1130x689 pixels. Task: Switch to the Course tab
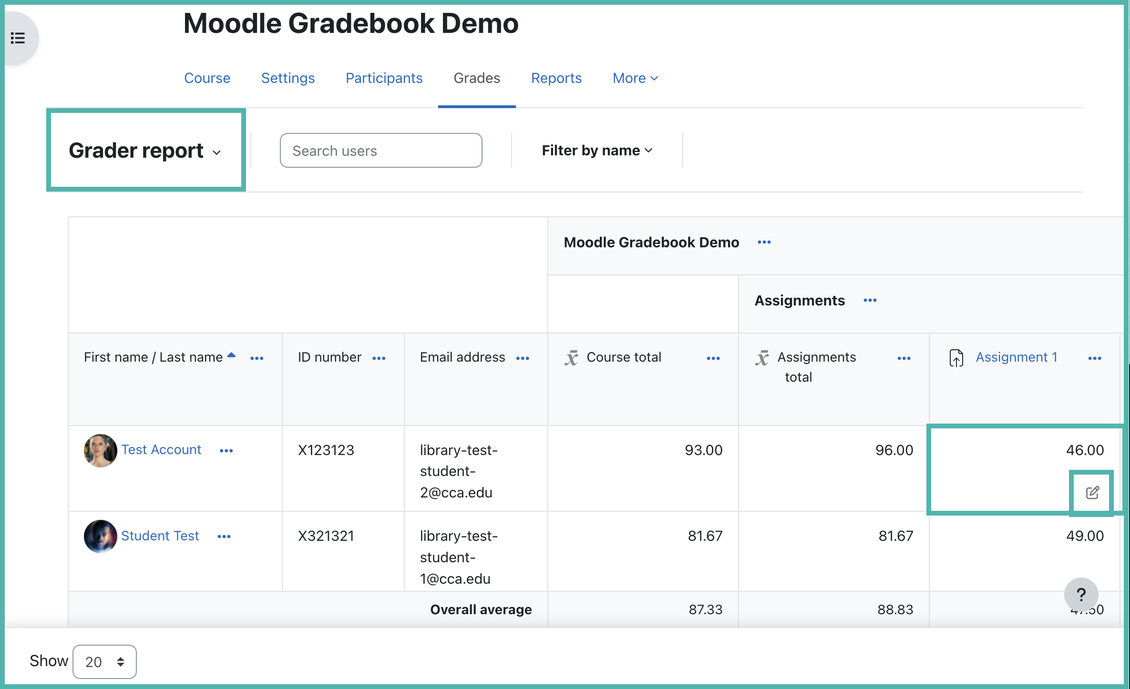(207, 78)
